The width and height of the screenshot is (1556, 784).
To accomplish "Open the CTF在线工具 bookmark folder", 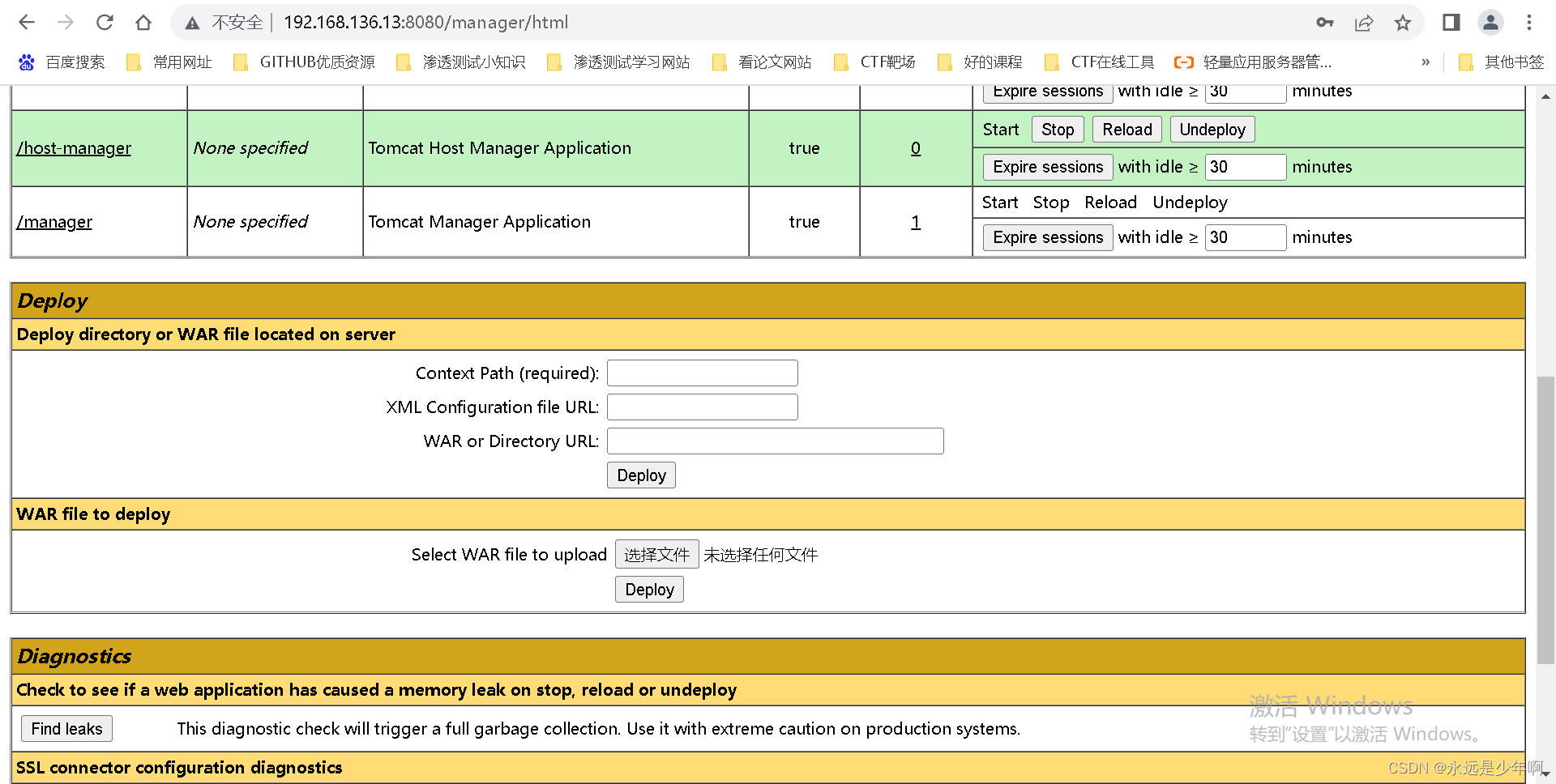I will (1099, 62).
